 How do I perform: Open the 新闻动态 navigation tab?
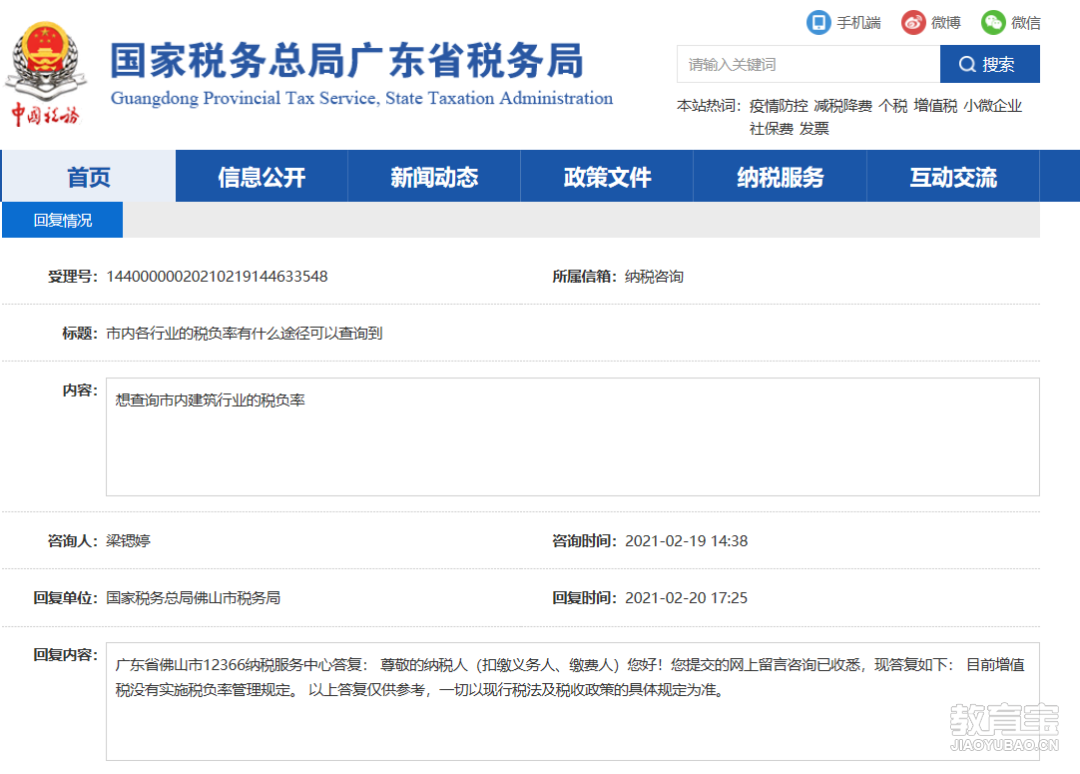pyautogui.click(x=435, y=176)
